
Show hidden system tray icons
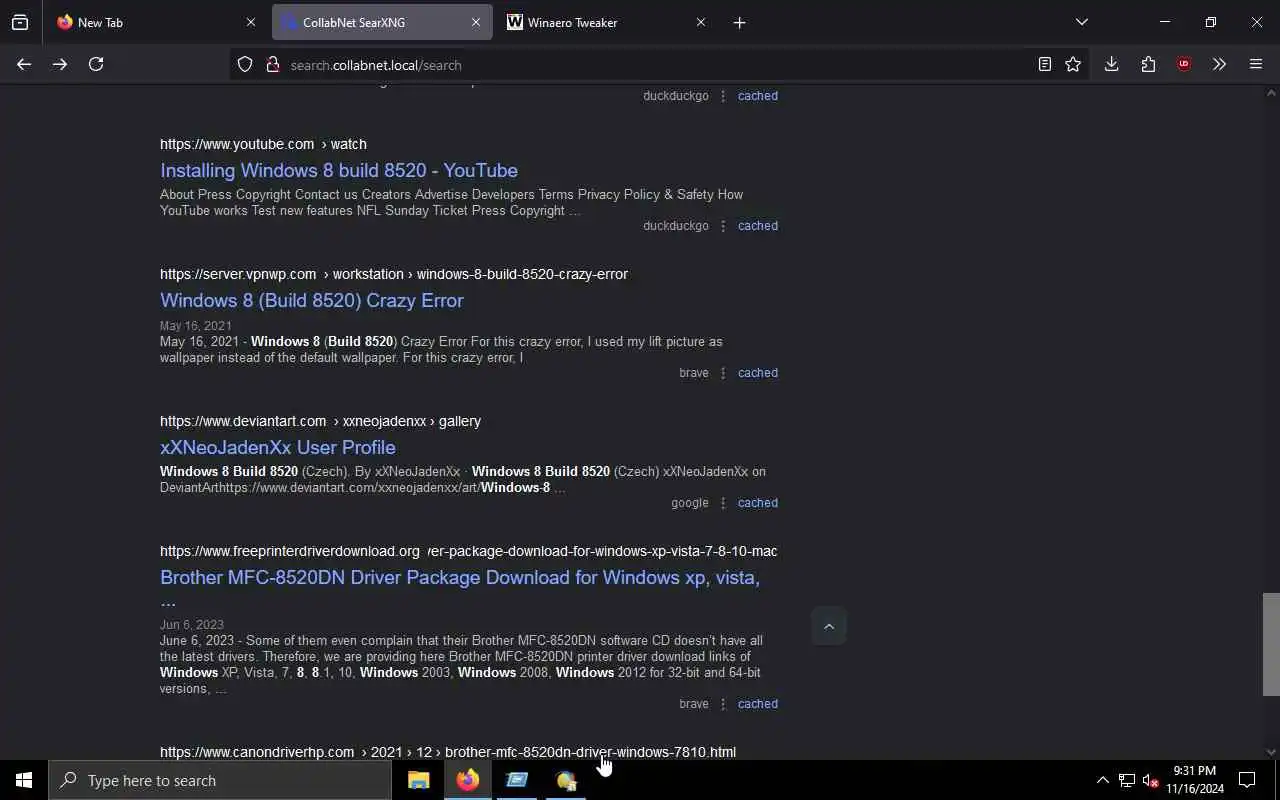coord(1102,780)
